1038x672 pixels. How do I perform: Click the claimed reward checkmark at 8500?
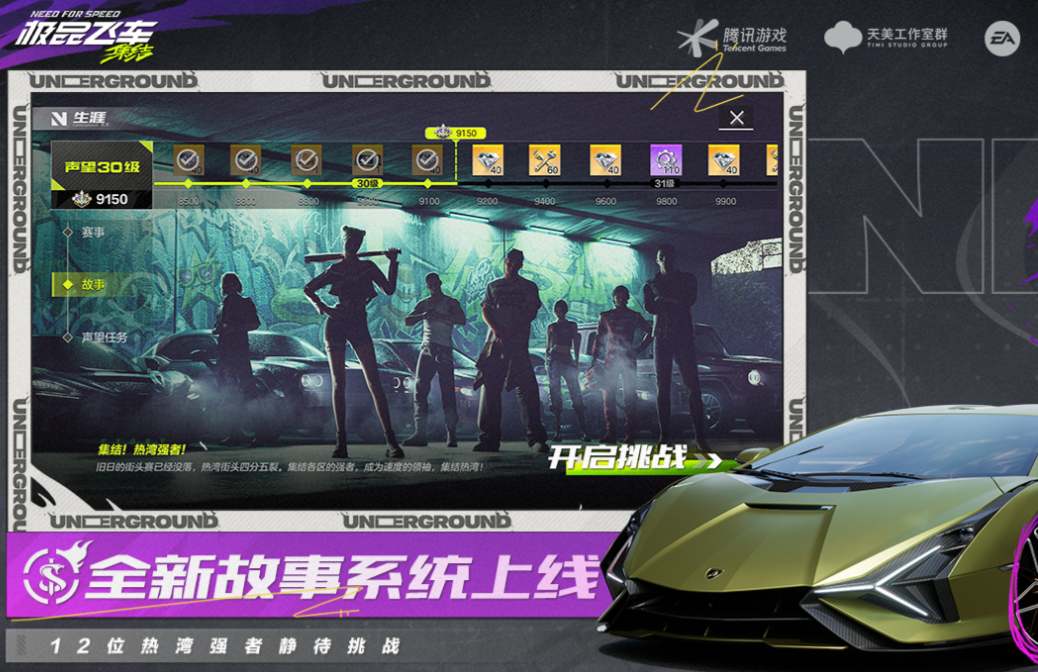point(187,160)
